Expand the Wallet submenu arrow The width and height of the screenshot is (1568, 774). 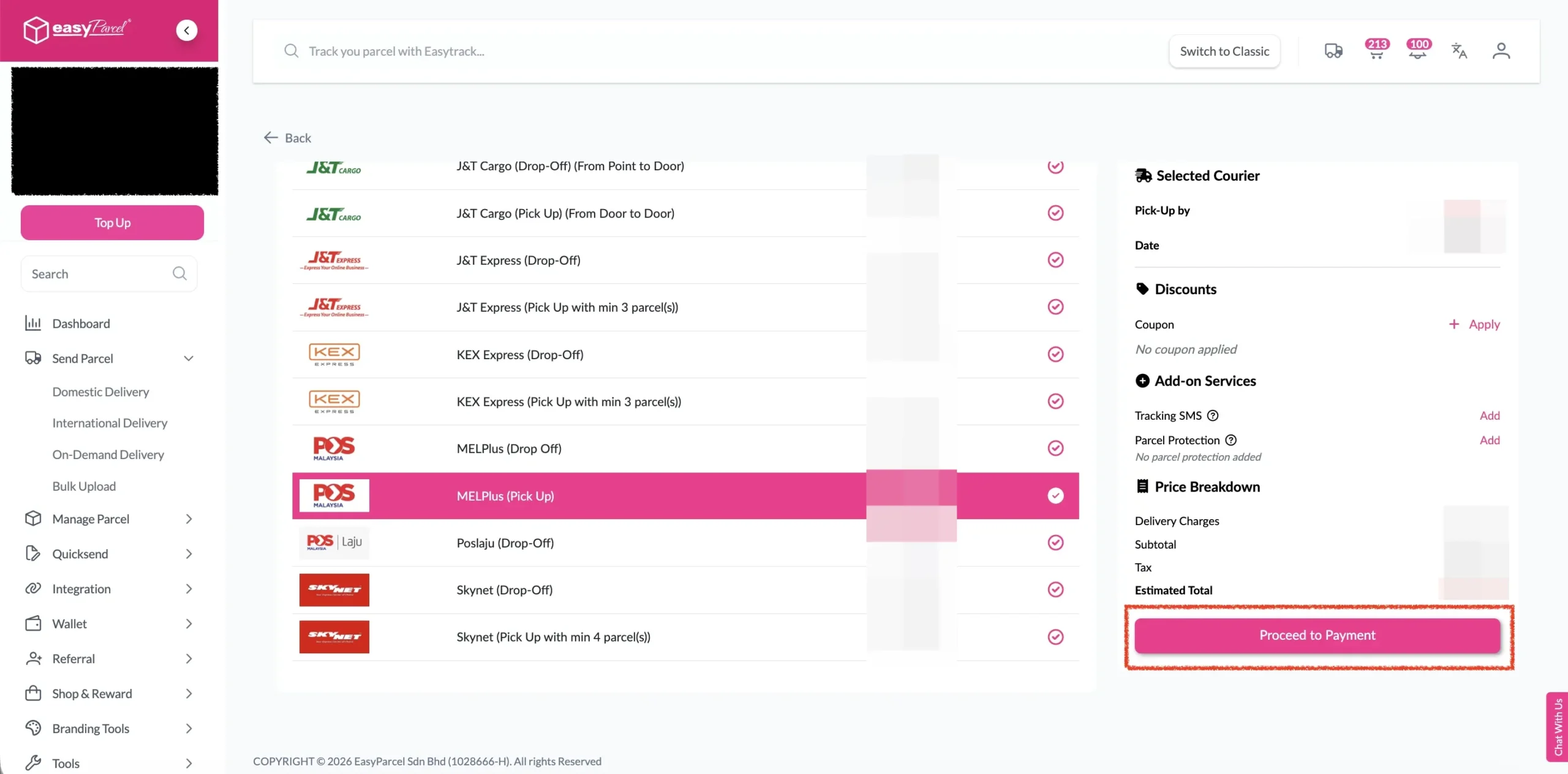click(x=189, y=624)
